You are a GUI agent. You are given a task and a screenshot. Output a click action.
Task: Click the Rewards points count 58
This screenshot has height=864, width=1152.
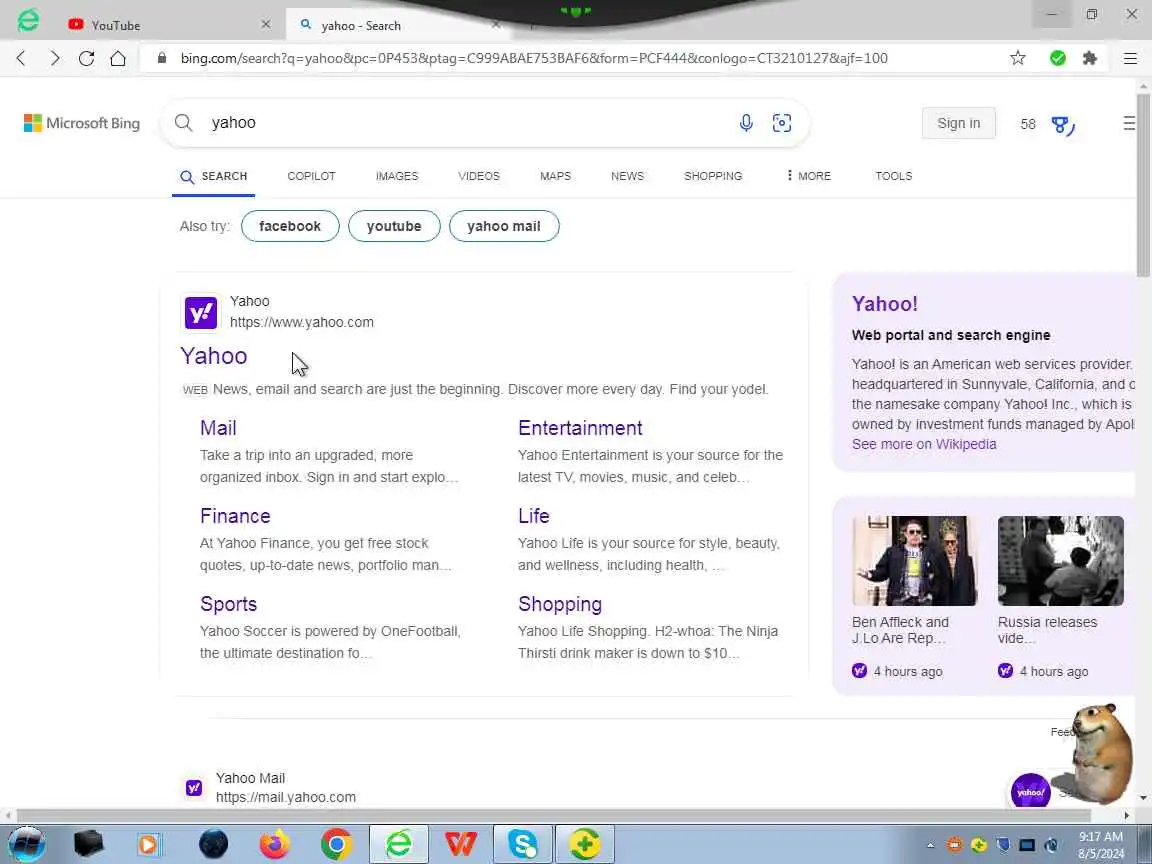pyautogui.click(x=1028, y=124)
